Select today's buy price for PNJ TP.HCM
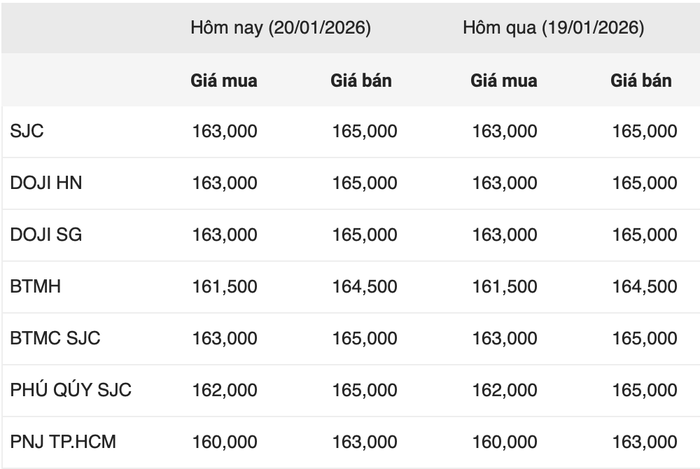Viewport: 700px width, 469px height. 224,442
